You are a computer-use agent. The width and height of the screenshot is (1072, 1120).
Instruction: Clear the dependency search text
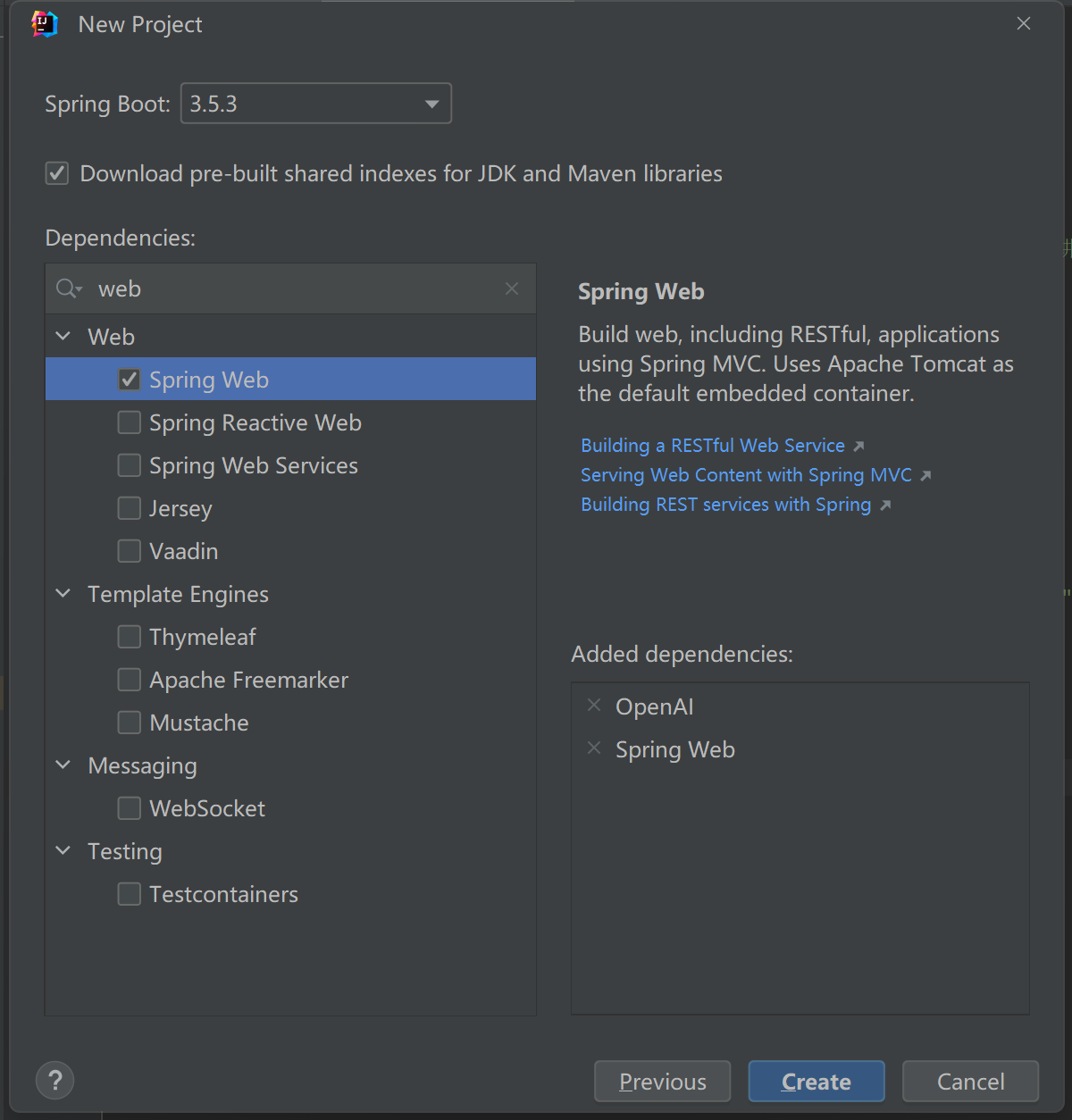(512, 288)
